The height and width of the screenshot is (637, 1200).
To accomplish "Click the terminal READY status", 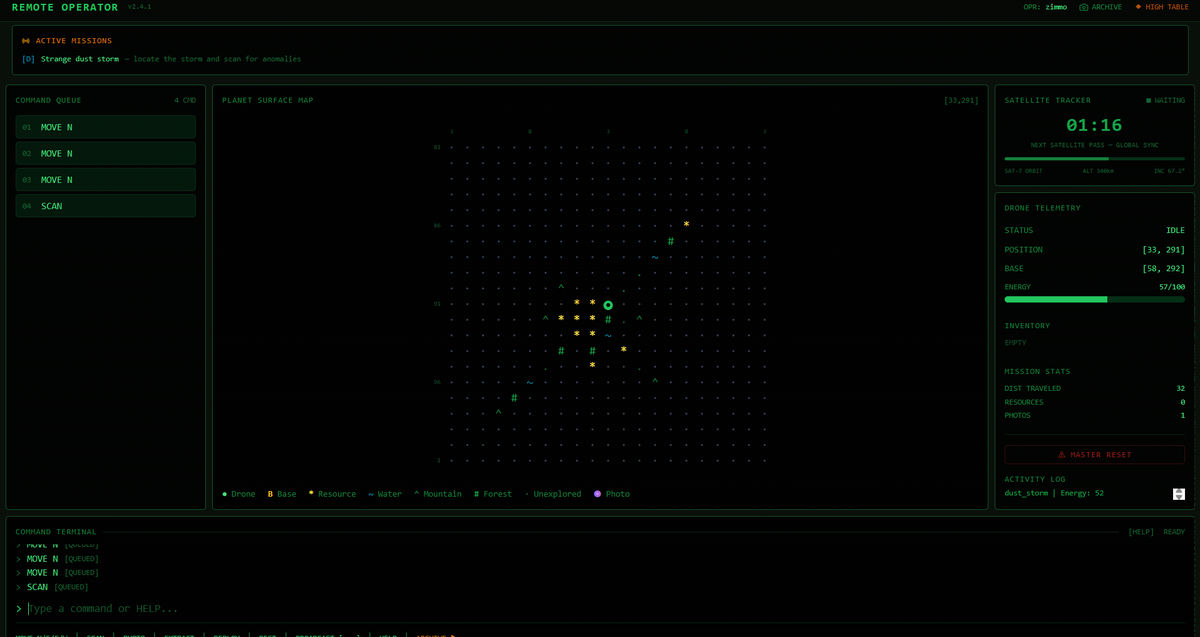I will pyautogui.click(x=1174, y=532).
